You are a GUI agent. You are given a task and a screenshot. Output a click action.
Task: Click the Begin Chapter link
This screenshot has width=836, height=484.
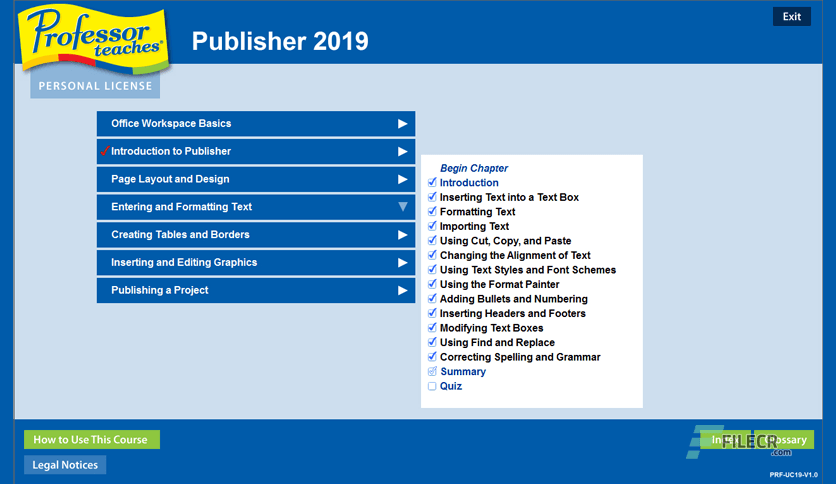(474, 168)
